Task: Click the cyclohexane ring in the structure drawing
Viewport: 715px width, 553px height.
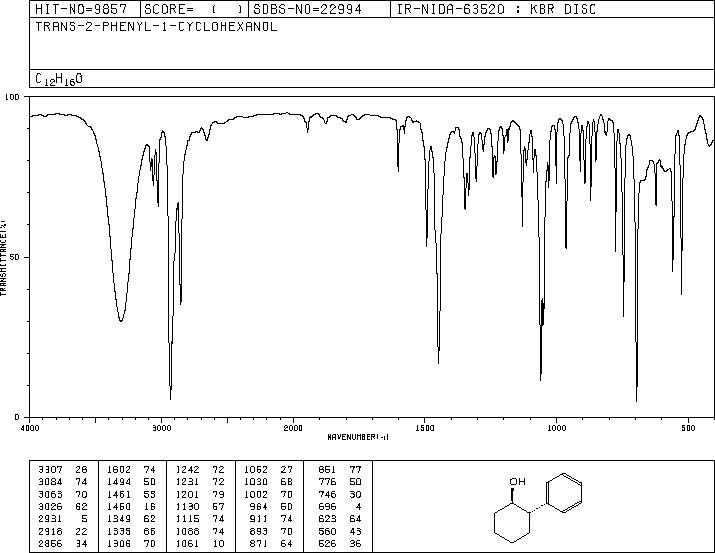Action: pyautogui.click(x=513, y=522)
